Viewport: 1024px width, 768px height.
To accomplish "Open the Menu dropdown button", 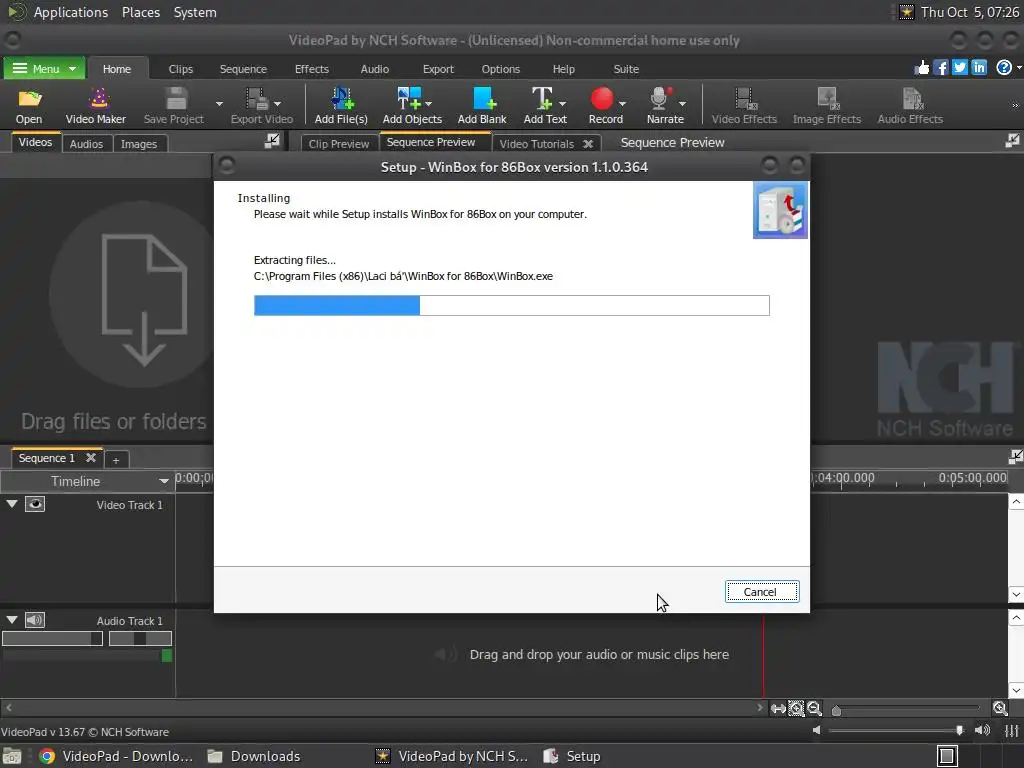I will [44, 69].
